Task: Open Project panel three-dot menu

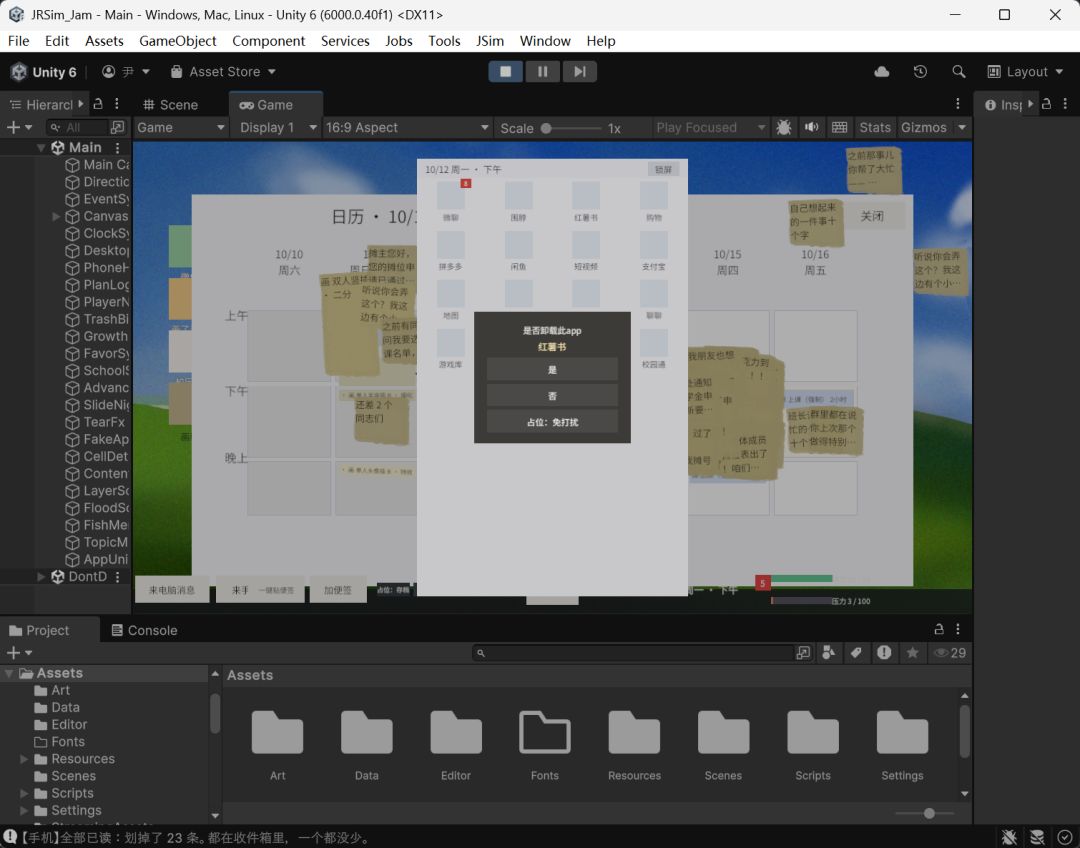Action: click(957, 630)
